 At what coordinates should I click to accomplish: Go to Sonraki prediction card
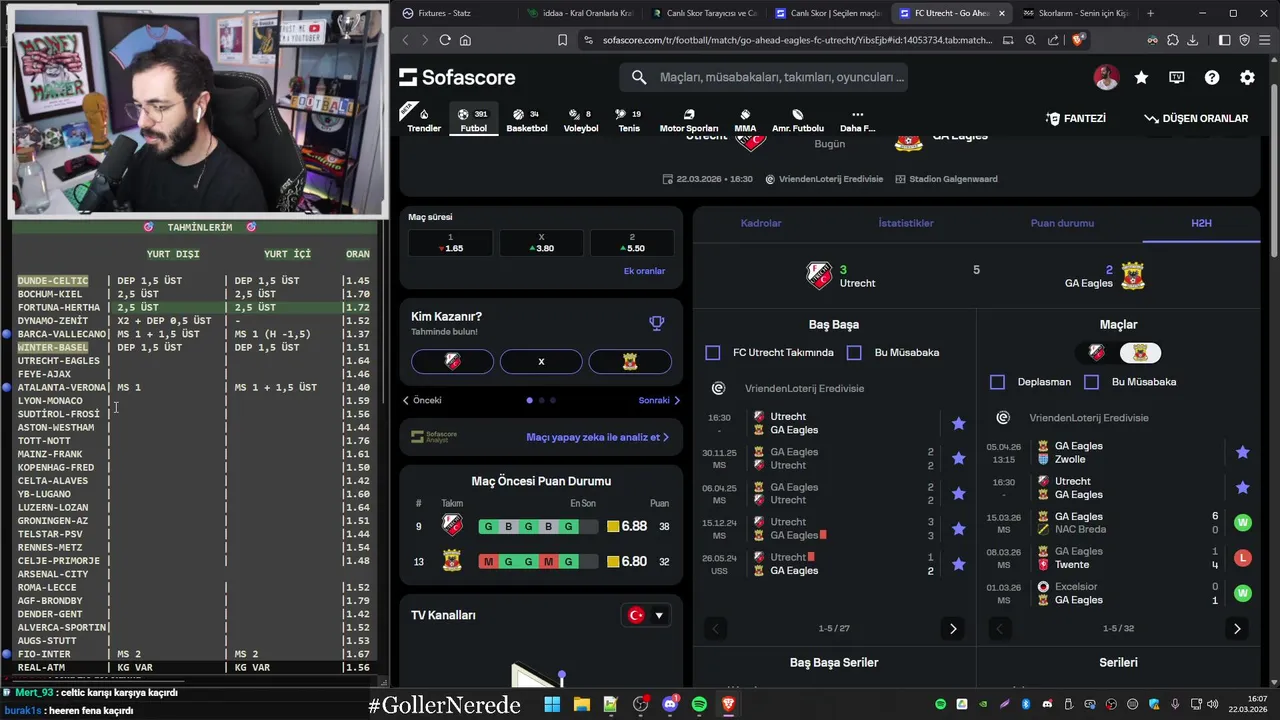tap(659, 400)
